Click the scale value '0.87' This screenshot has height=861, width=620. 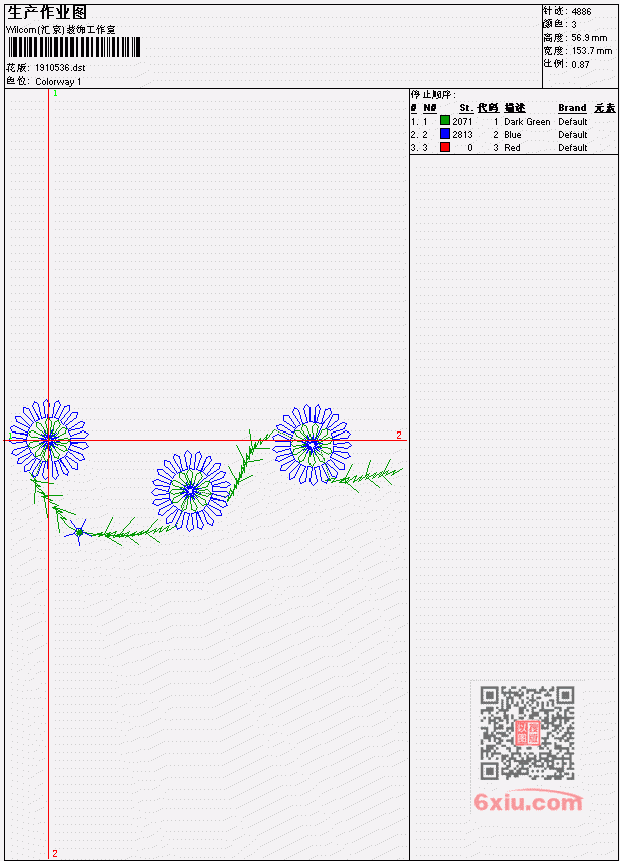coord(580,64)
